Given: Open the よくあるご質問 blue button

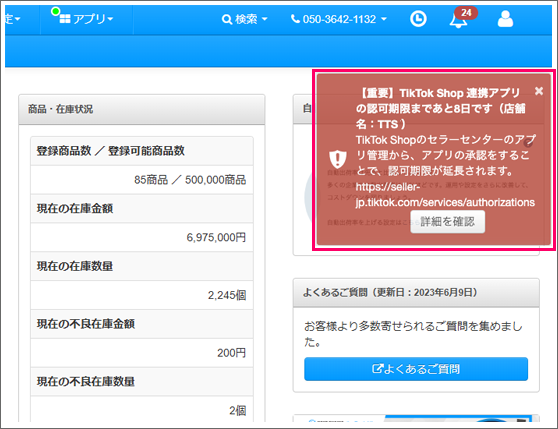Looking at the screenshot, I should click(x=416, y=369).
